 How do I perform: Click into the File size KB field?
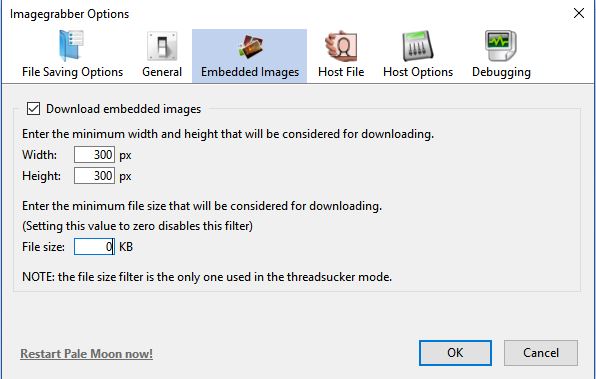[94, 247]
